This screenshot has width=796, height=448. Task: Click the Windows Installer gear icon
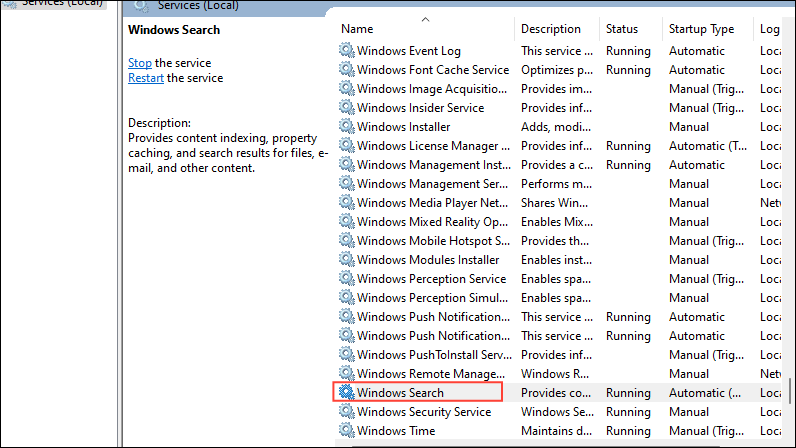(x=347, y=126)
